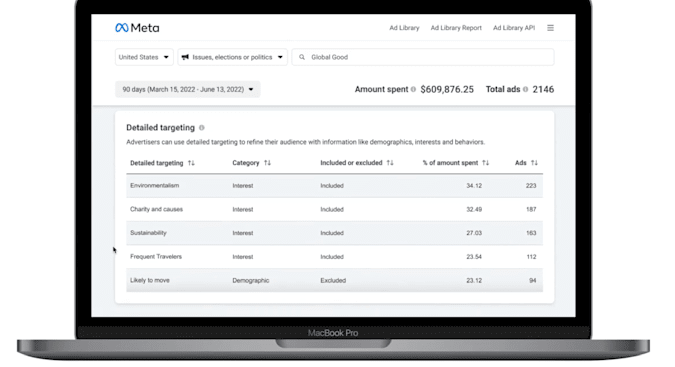Sort by Detailed targeting column arrows
Screen dimensions: 675x367
pyautogui.click(x=191, y=163)
